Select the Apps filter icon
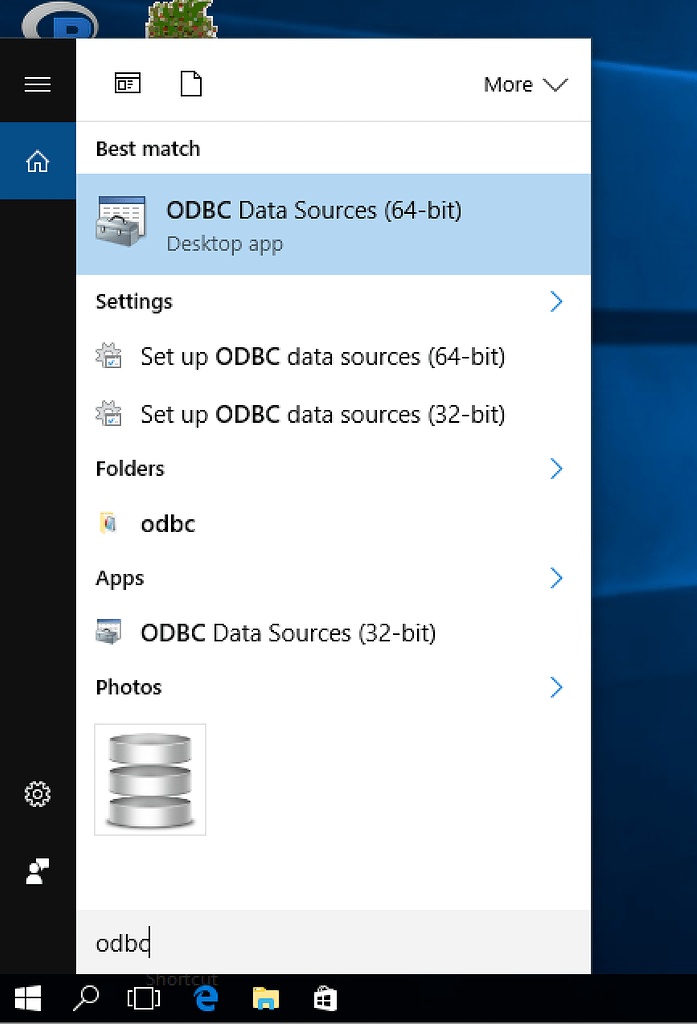 click(x=128, y=84)
